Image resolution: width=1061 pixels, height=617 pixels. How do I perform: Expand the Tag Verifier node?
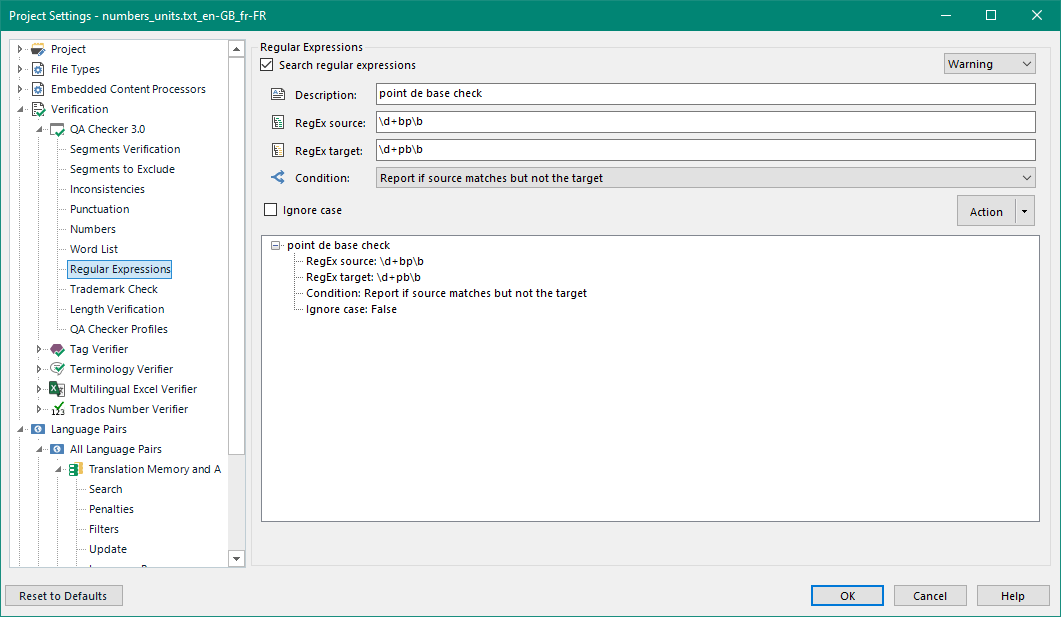point(39,349)
